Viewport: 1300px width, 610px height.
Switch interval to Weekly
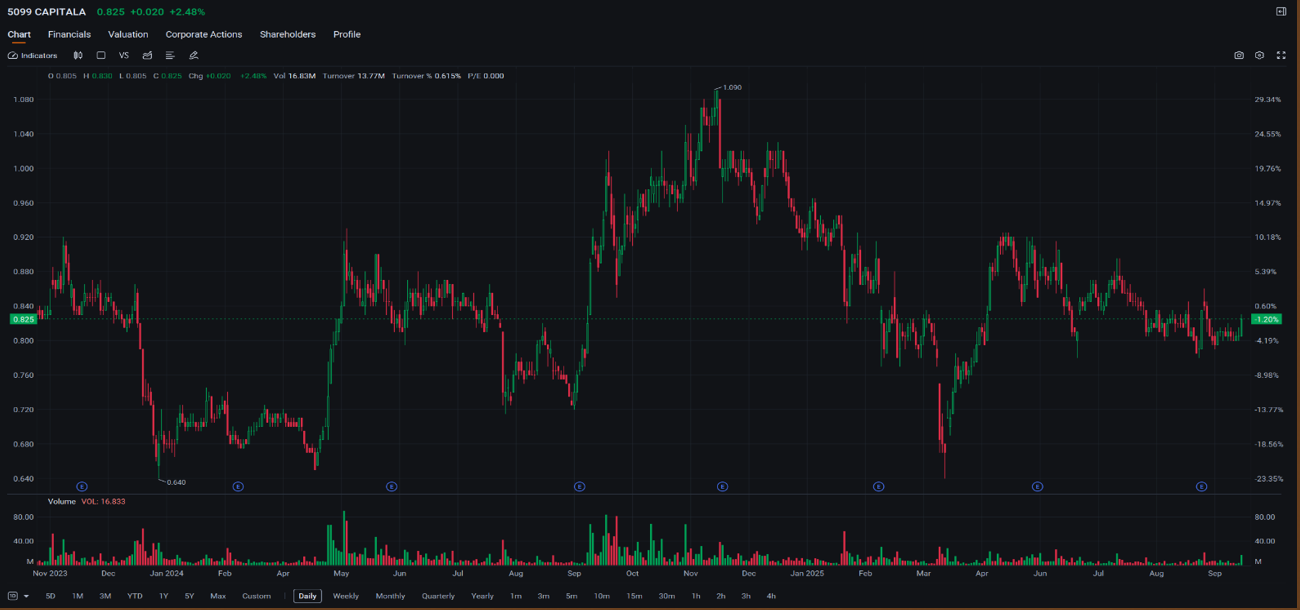point(345,596)
